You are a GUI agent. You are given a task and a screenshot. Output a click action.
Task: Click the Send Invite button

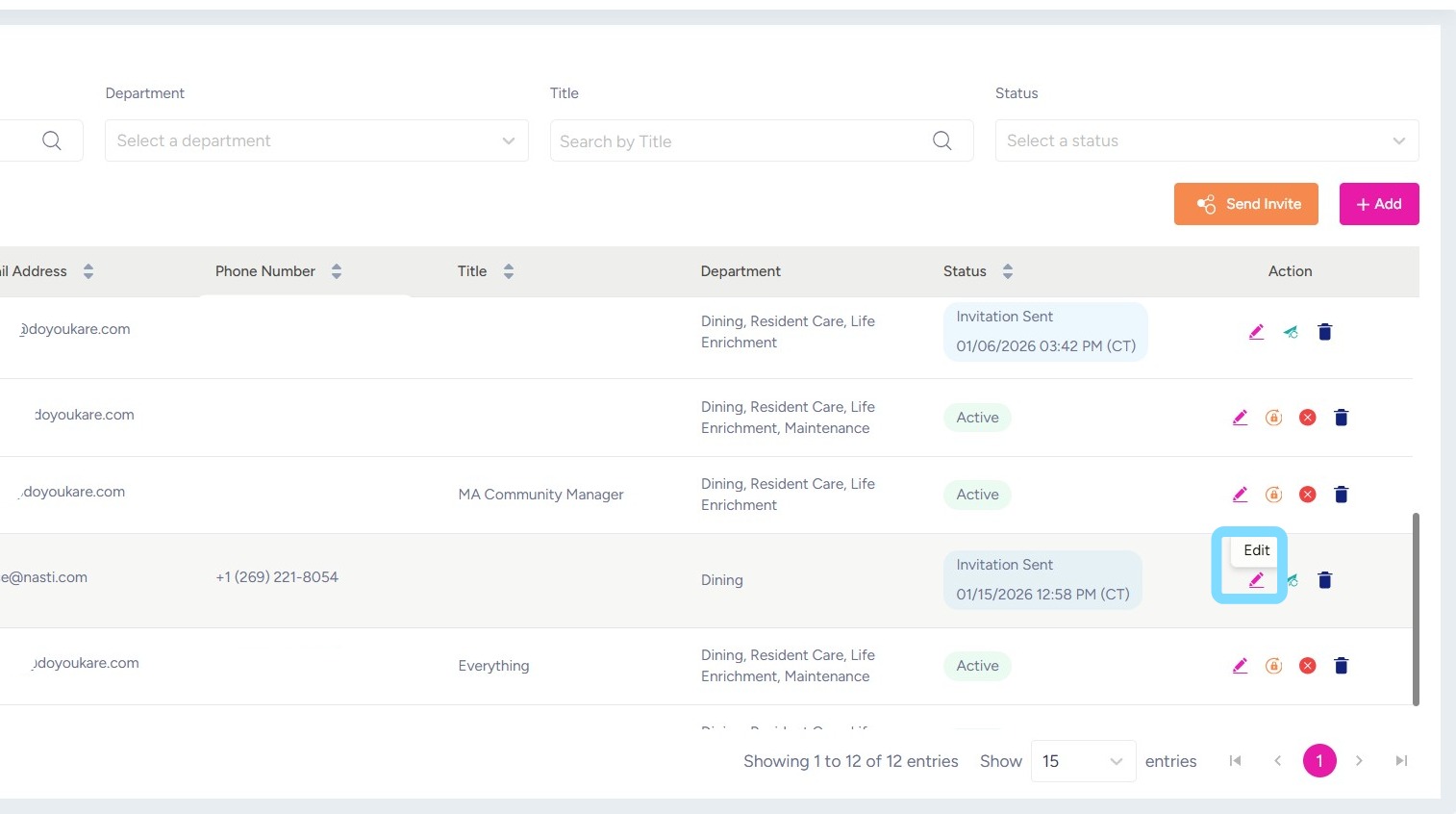point(1245,204)
